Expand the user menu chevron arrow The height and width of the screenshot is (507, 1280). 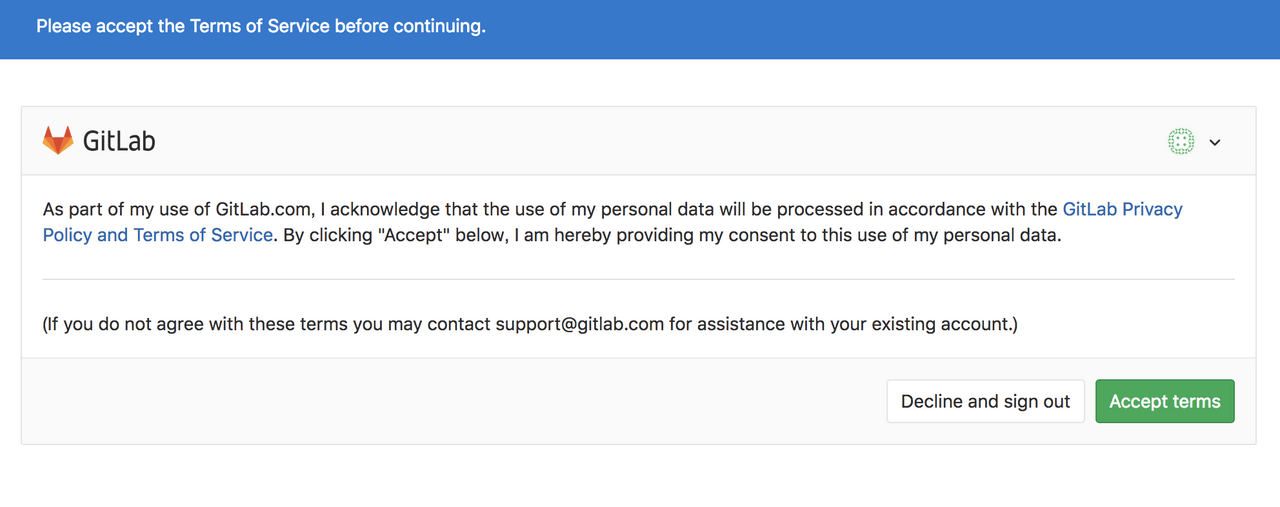1215,143
